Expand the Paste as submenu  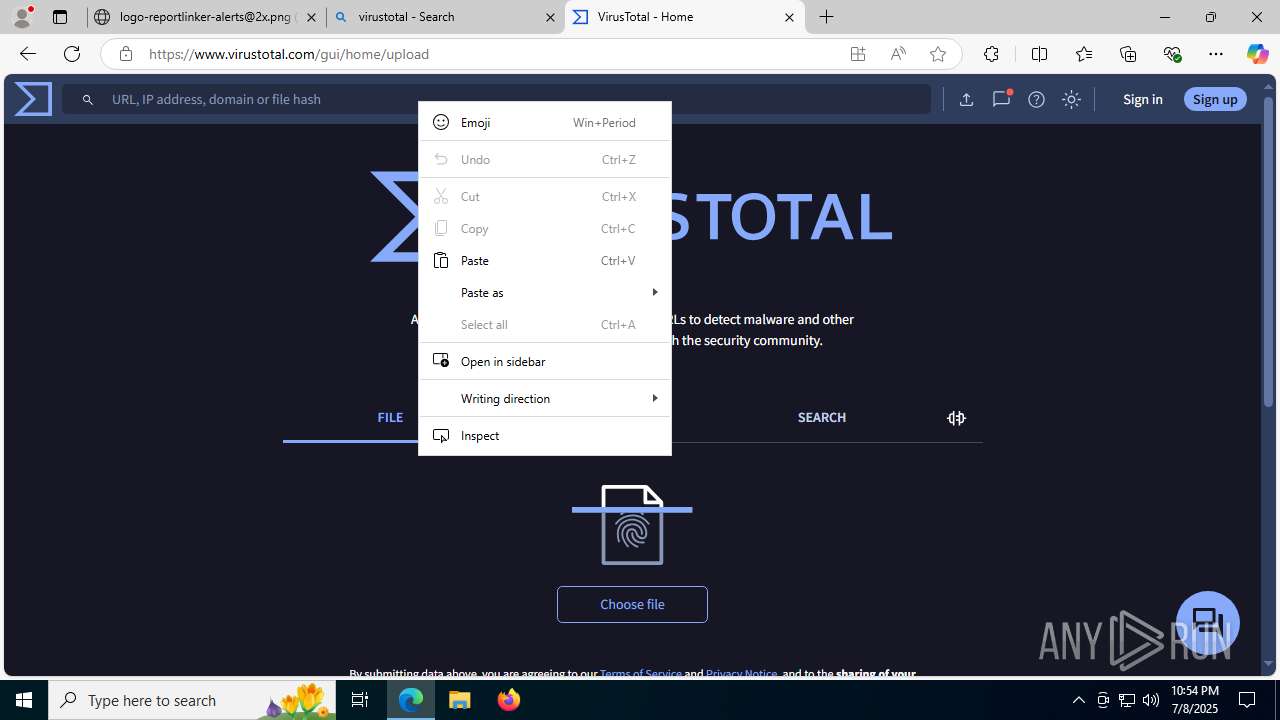coord(544,292)
